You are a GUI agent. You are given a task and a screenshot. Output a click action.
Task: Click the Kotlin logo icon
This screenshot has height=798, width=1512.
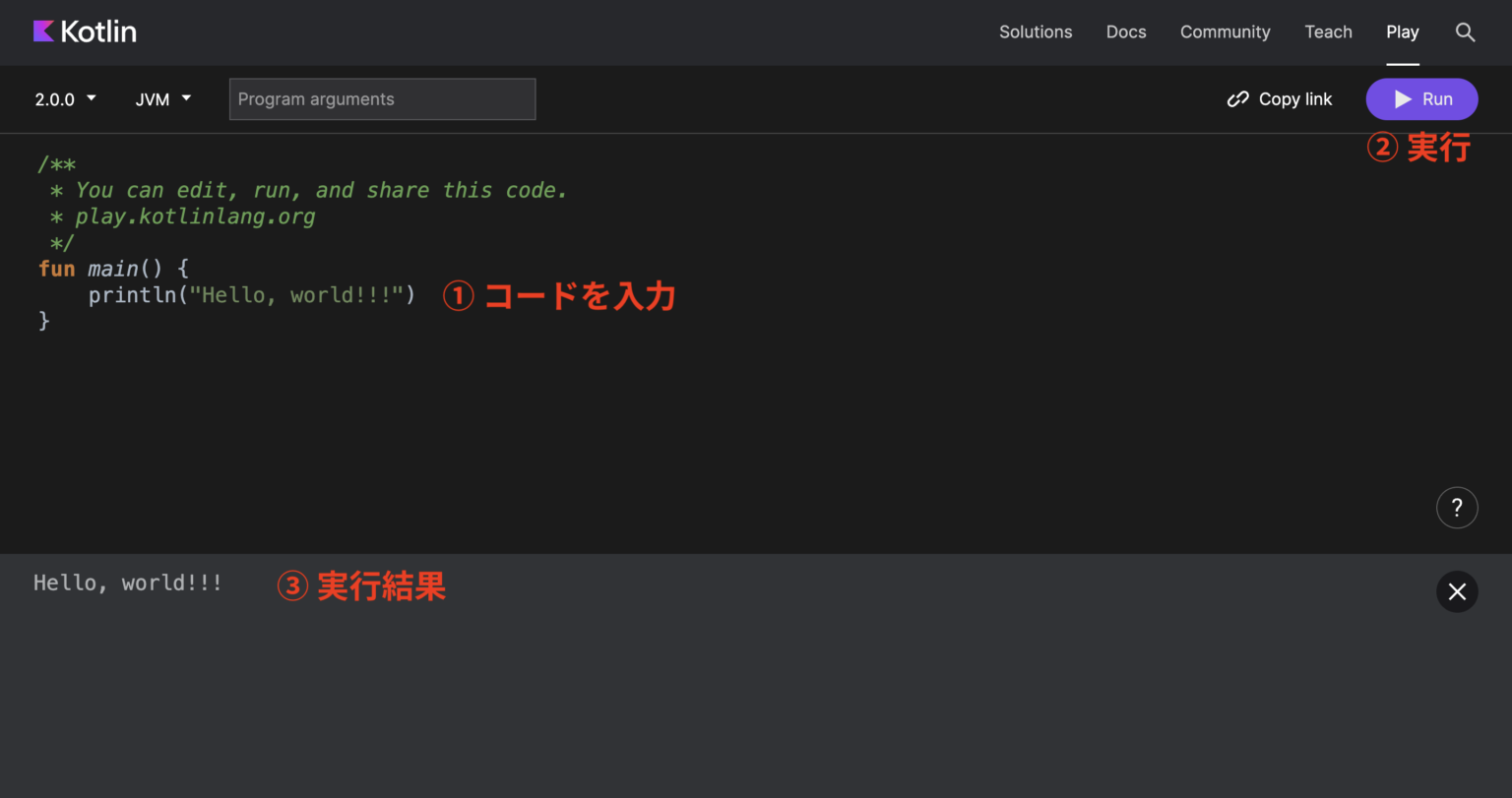41,31
